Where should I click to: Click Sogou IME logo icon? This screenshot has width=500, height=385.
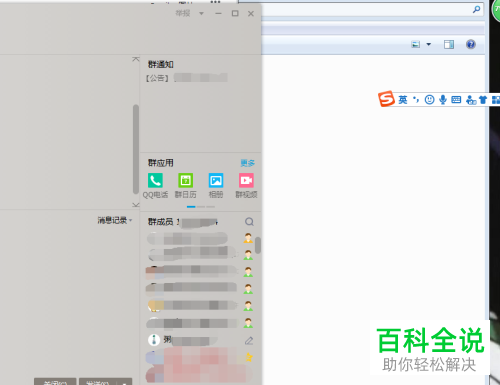point(386,99)
